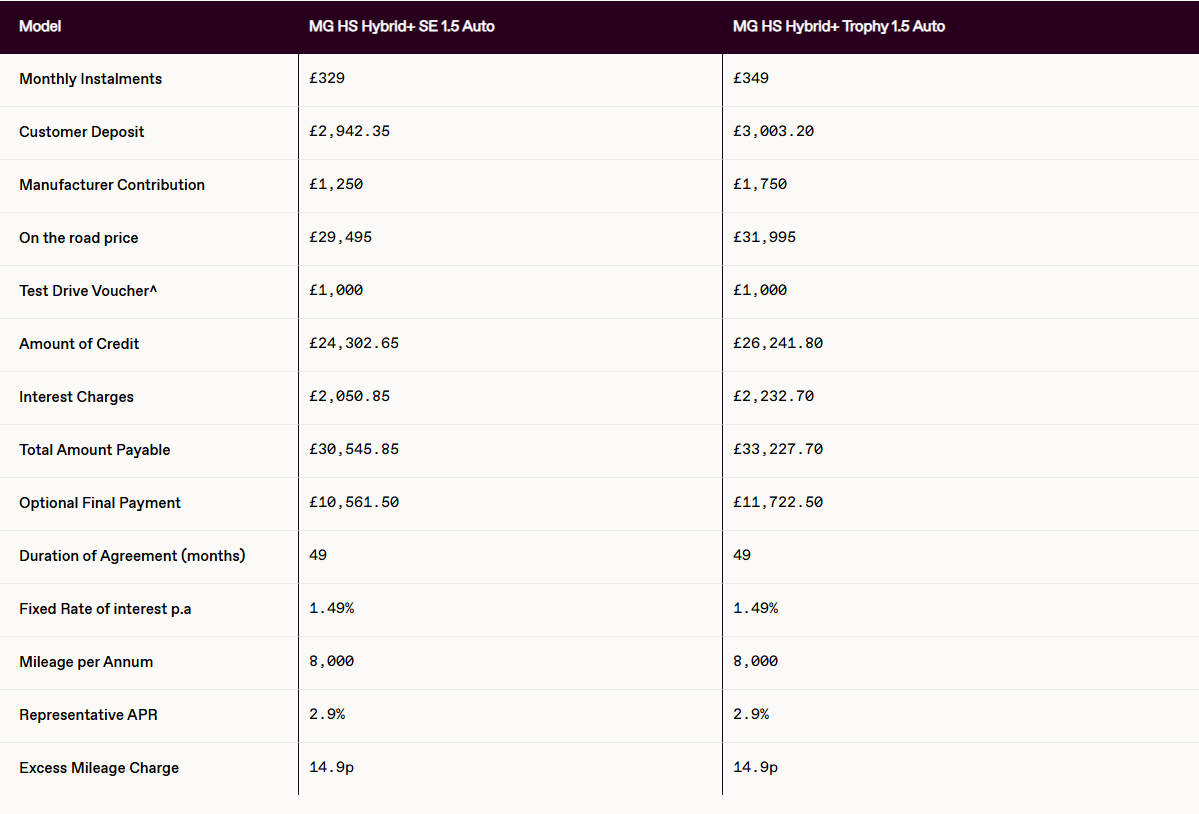Viewport: 1199px width, 814px height.
Task: Select the MG HS Hybrid+ Trophy 1.5 Auto header
Action: [839, 26]
